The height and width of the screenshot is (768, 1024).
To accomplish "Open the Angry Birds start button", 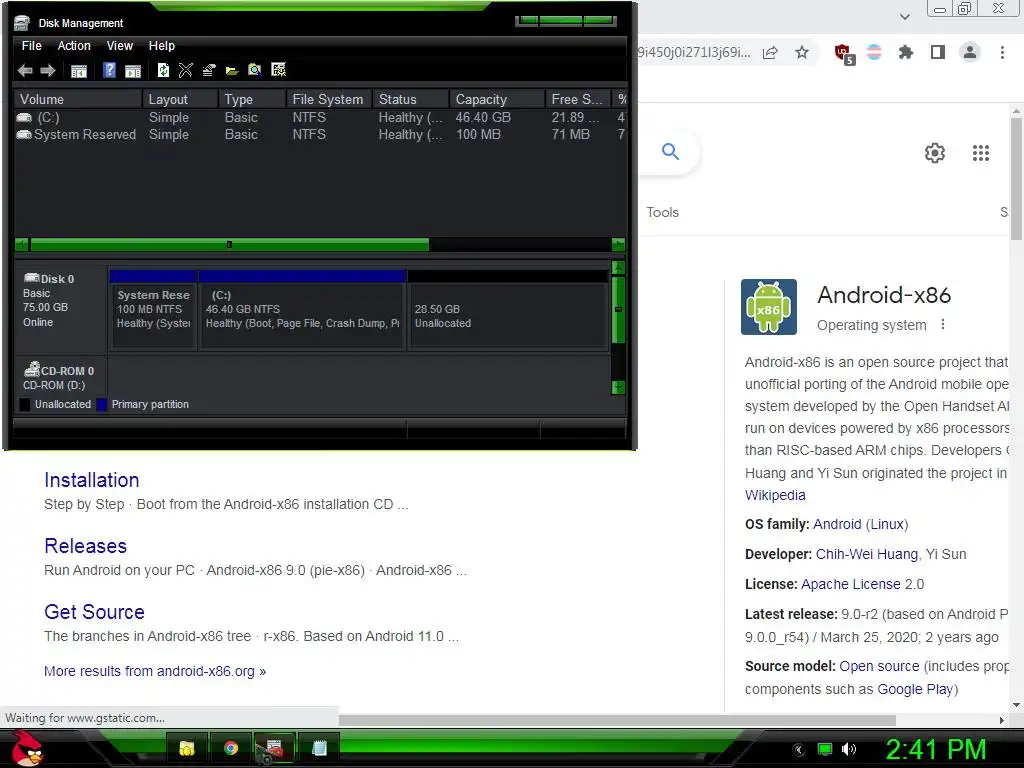I will (x=26, y=748).
